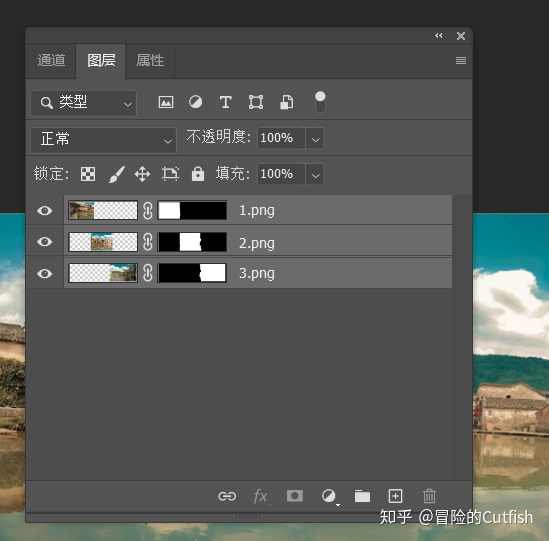Select the layer mask of 2.png
Screen dimensions: 549x541
click(192, 242)
